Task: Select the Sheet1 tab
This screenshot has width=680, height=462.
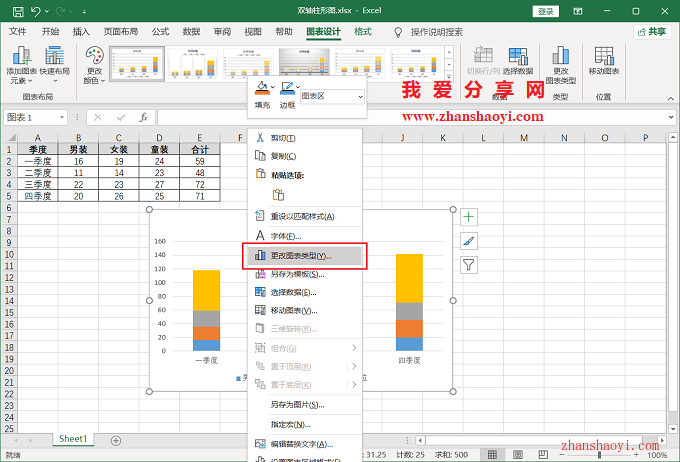Action: tap(73, 439)
